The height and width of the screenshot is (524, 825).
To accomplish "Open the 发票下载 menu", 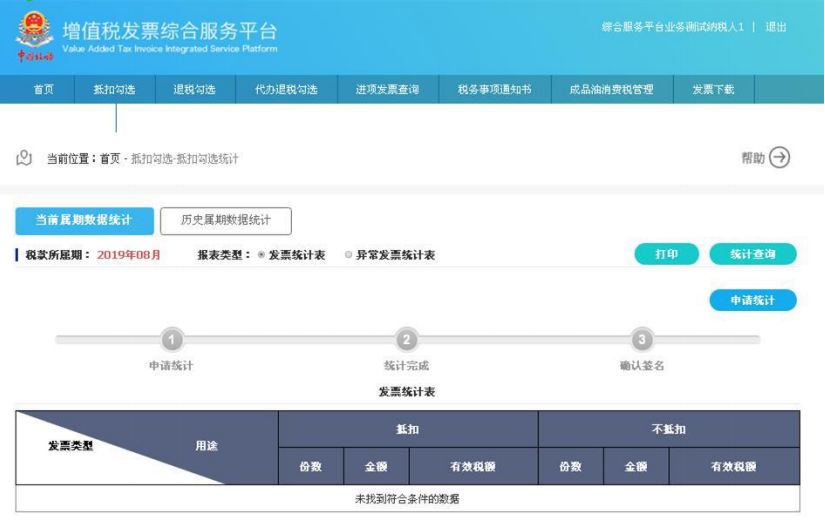I will 713,89.
